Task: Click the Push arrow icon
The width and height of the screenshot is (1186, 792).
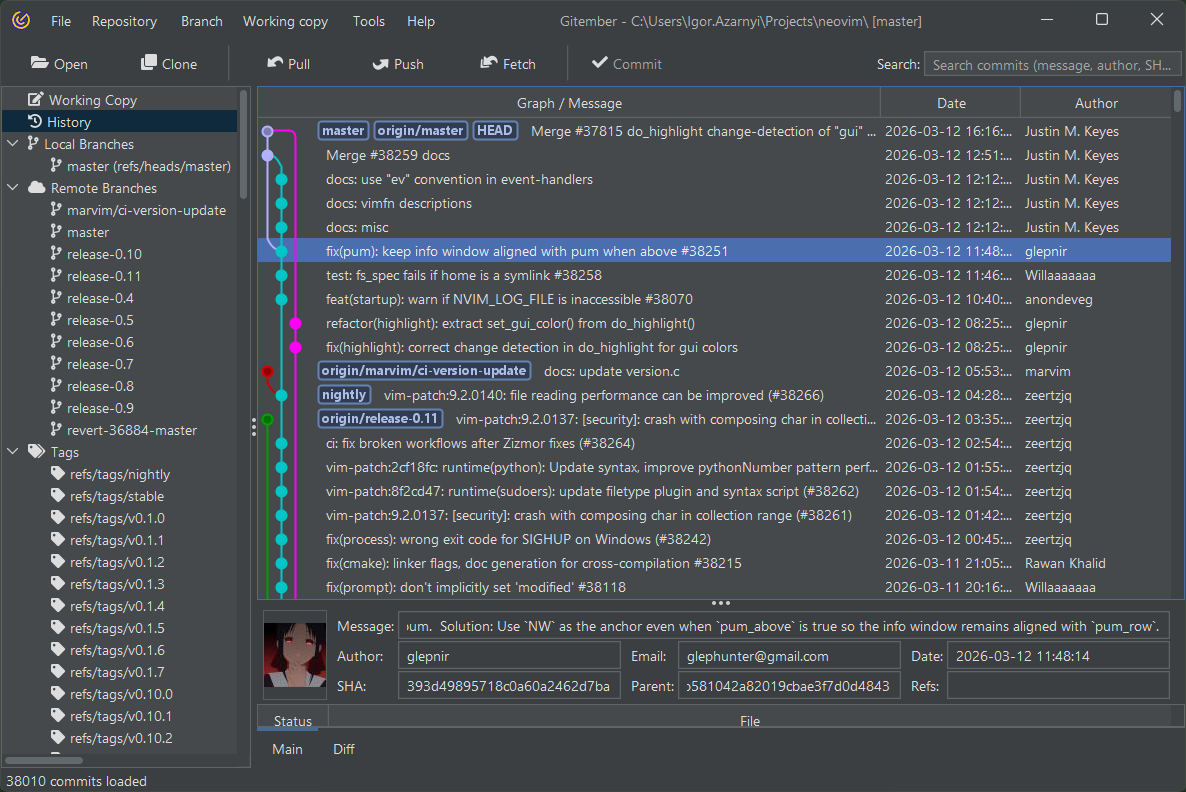Action: click(381, 63)
